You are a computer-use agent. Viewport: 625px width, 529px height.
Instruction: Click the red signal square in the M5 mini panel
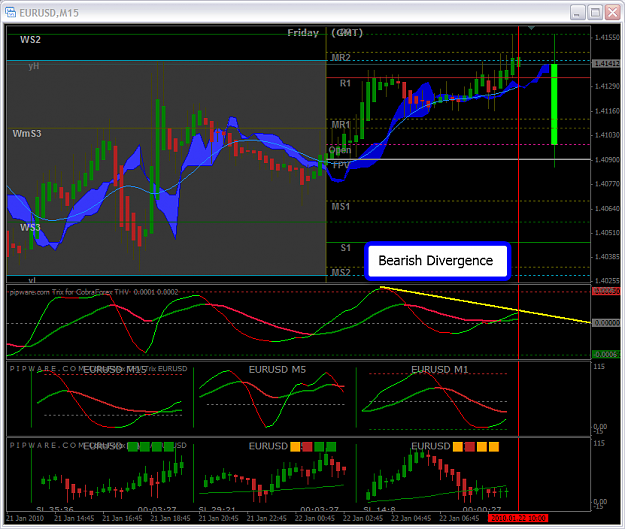point(307,446)
